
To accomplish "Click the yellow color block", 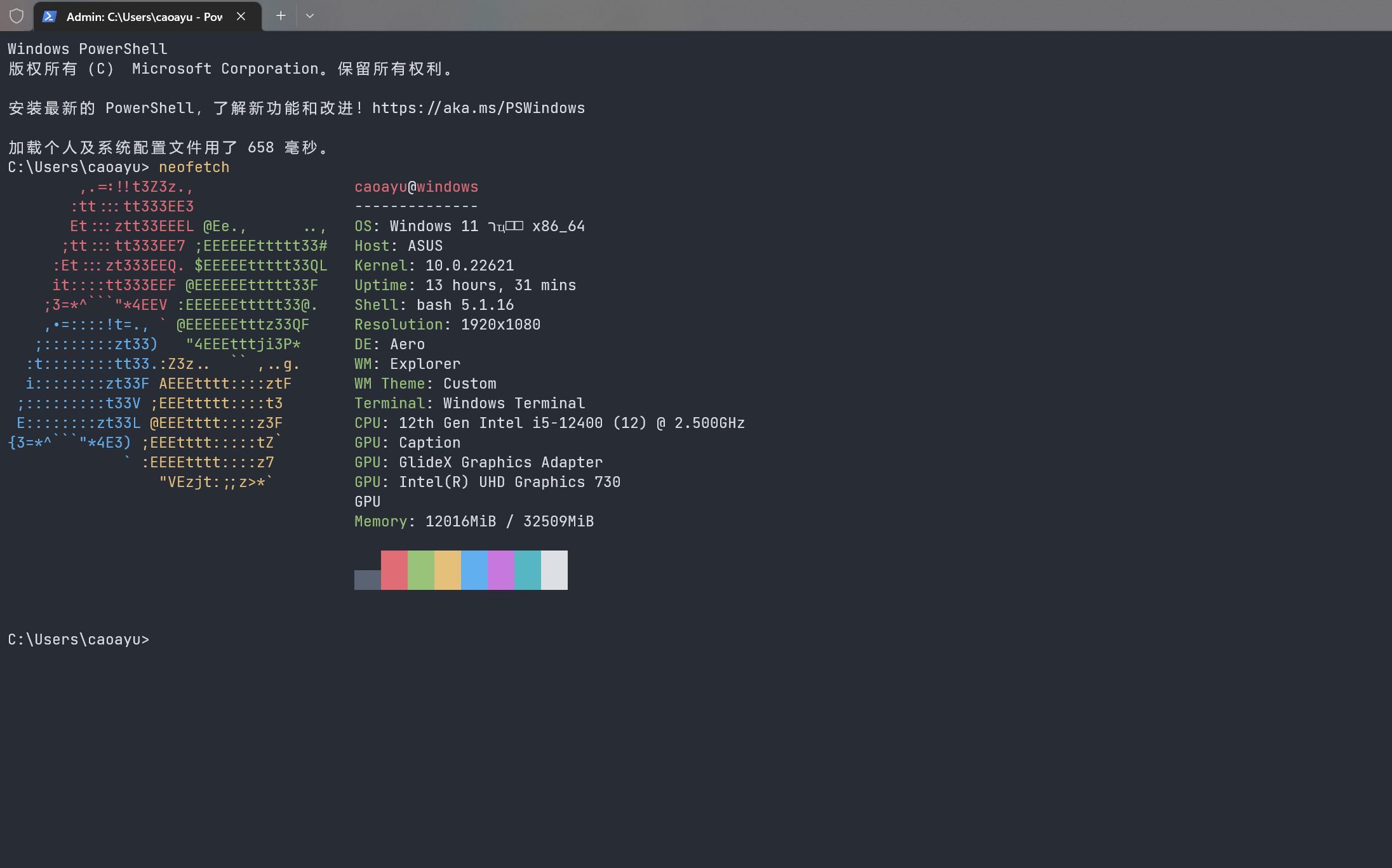I will click(448, 570).
